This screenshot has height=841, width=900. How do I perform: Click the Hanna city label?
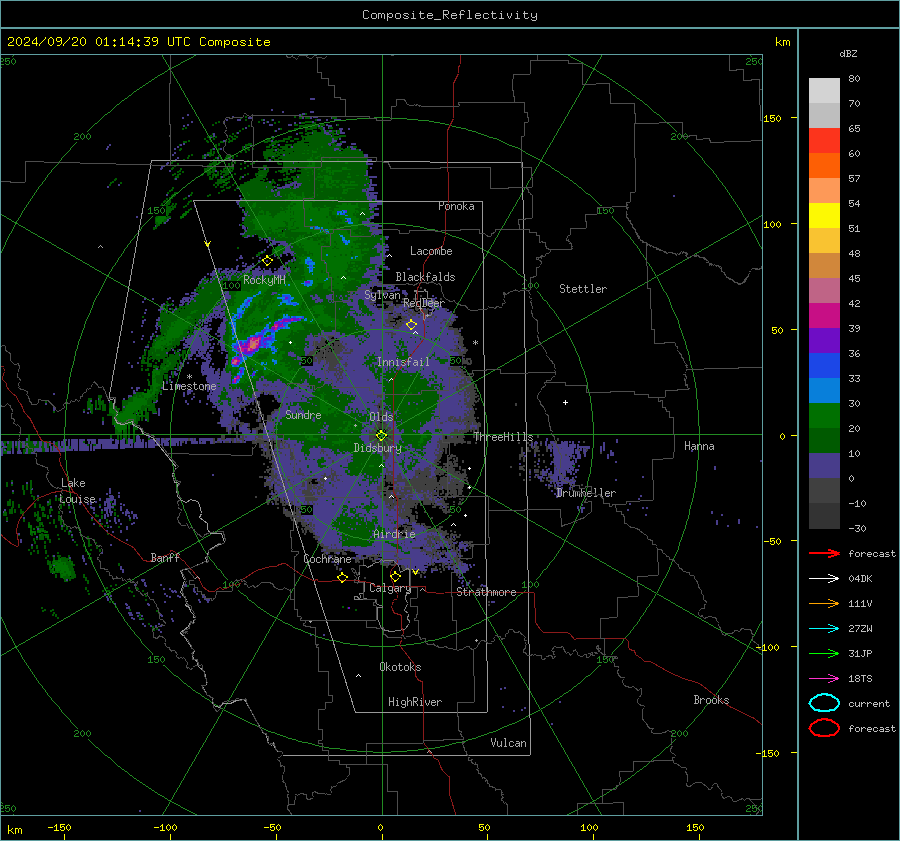point(699,446)
